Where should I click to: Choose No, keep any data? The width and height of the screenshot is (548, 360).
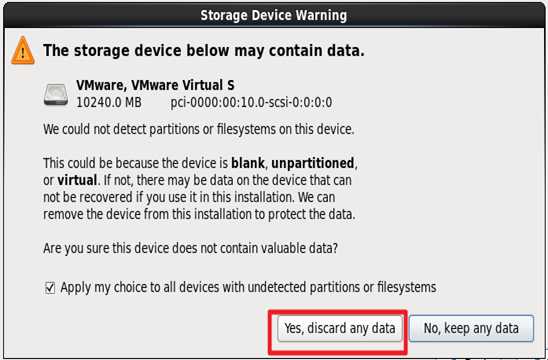(471, 329)
